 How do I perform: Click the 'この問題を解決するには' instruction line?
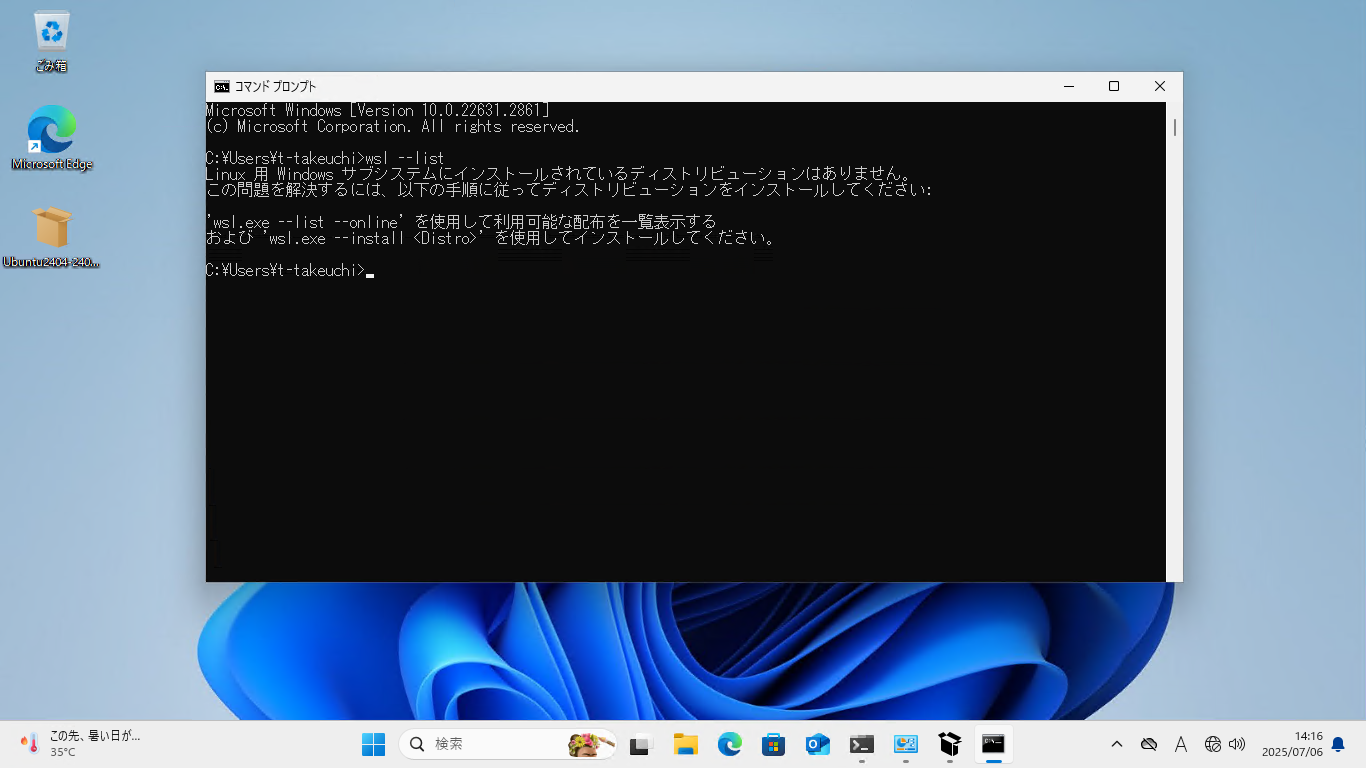(569, 190)
